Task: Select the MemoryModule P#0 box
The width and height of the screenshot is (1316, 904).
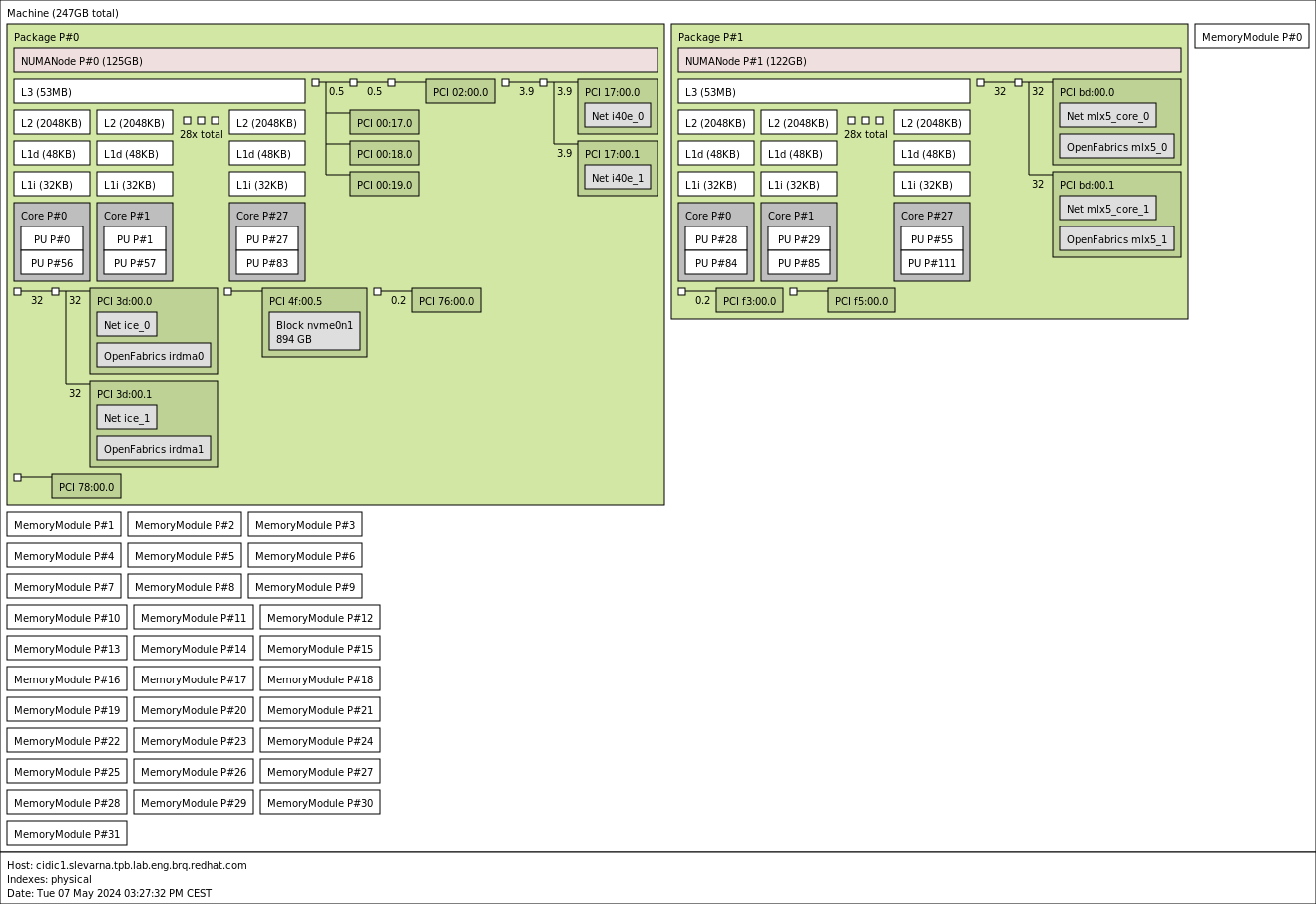Action: (x=1251, y=37)
